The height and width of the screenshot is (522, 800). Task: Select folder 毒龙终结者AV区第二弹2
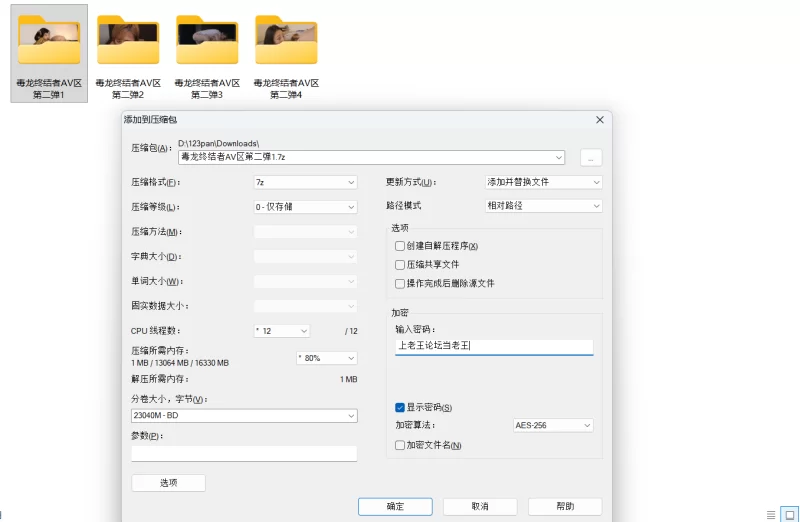pos(128,54)
